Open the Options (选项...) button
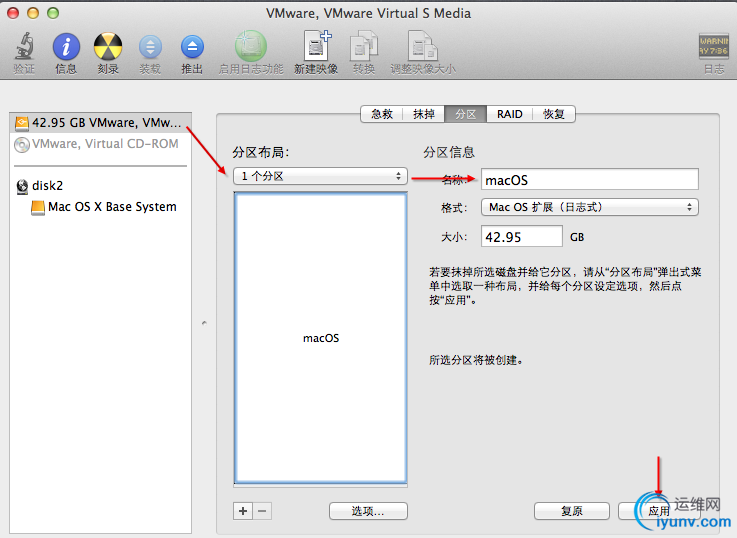The height and width of the screenshot is (538, 737). point(368,511)
